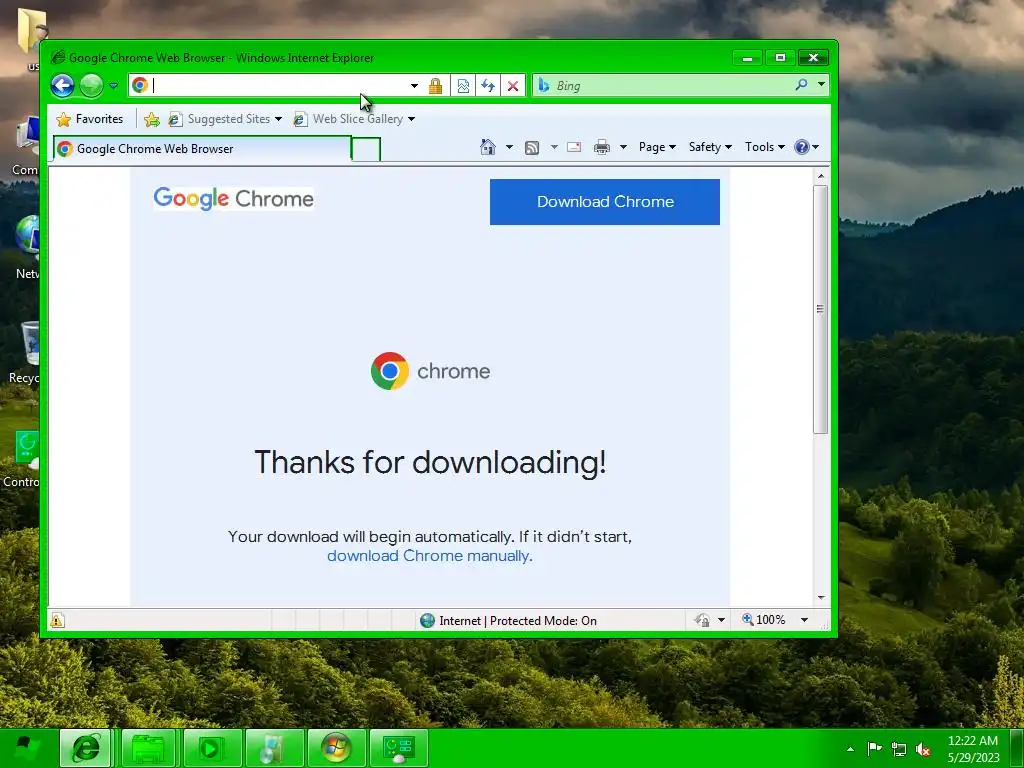Click the scroll down arrow of page
This screenshot has width=1024, height=768.
pos(821,598)
